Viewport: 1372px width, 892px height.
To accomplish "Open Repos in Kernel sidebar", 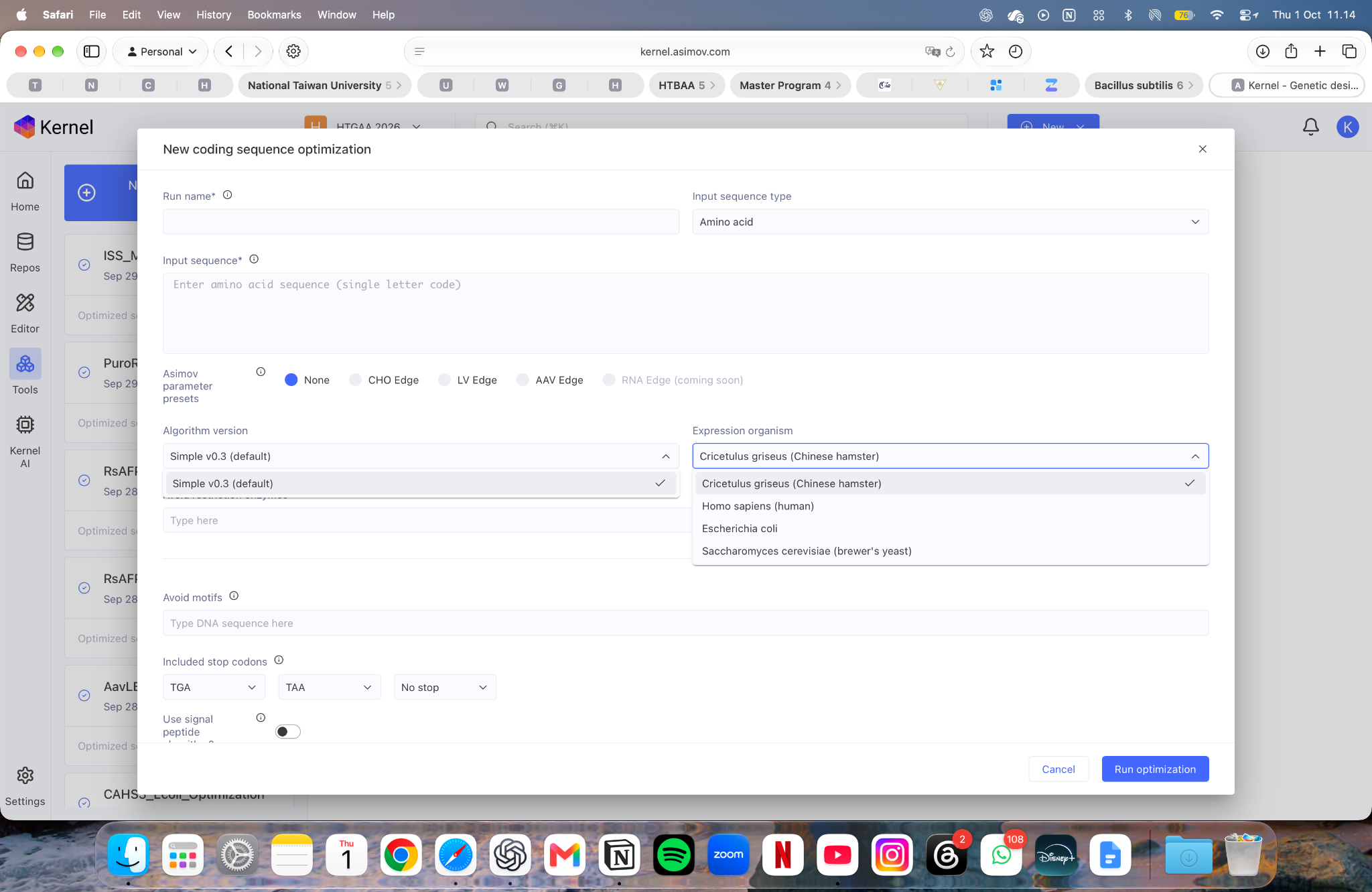I will [25, 252].
